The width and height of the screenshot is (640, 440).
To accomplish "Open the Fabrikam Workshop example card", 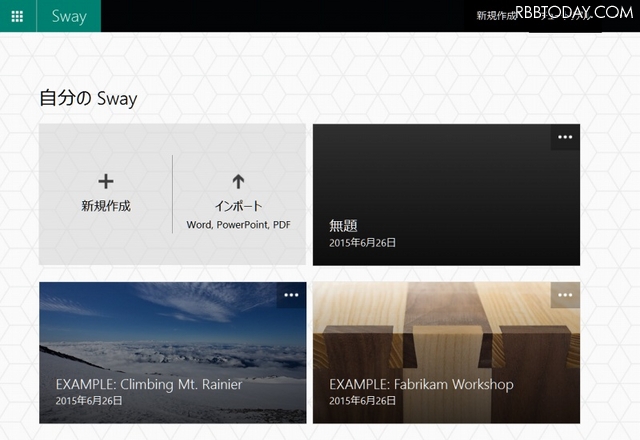I will coord(446,353).
